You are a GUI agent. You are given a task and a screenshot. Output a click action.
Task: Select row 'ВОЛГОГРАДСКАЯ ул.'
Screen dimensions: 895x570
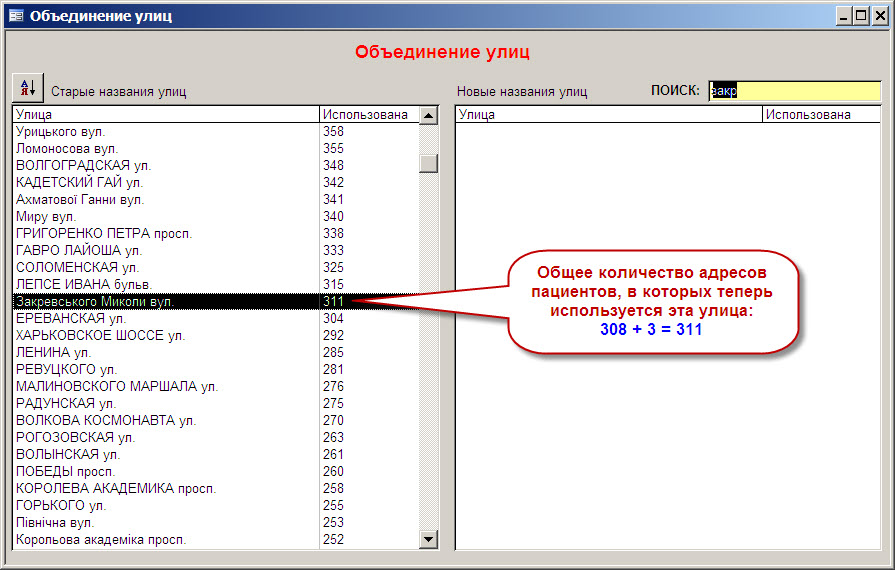[x=216, y=165]
